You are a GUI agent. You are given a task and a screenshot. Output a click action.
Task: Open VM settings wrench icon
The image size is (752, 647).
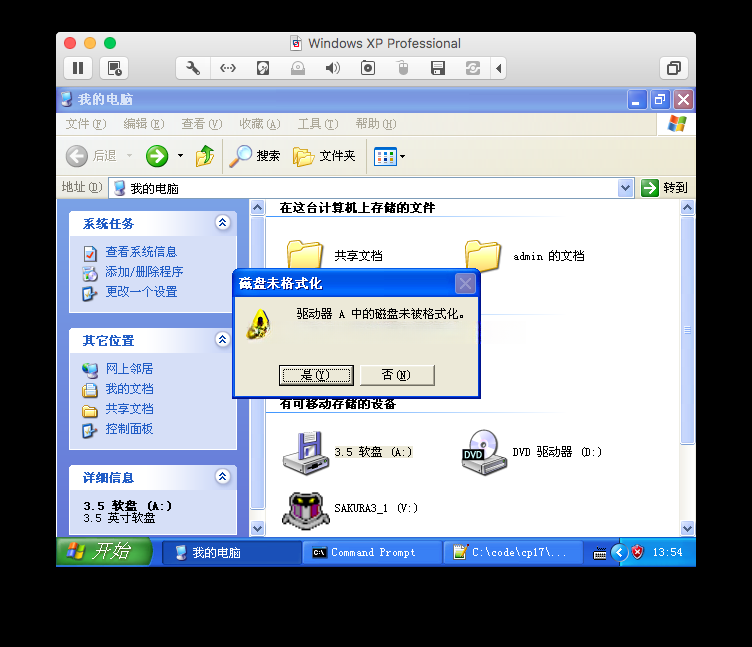click(x=193, y=68)
